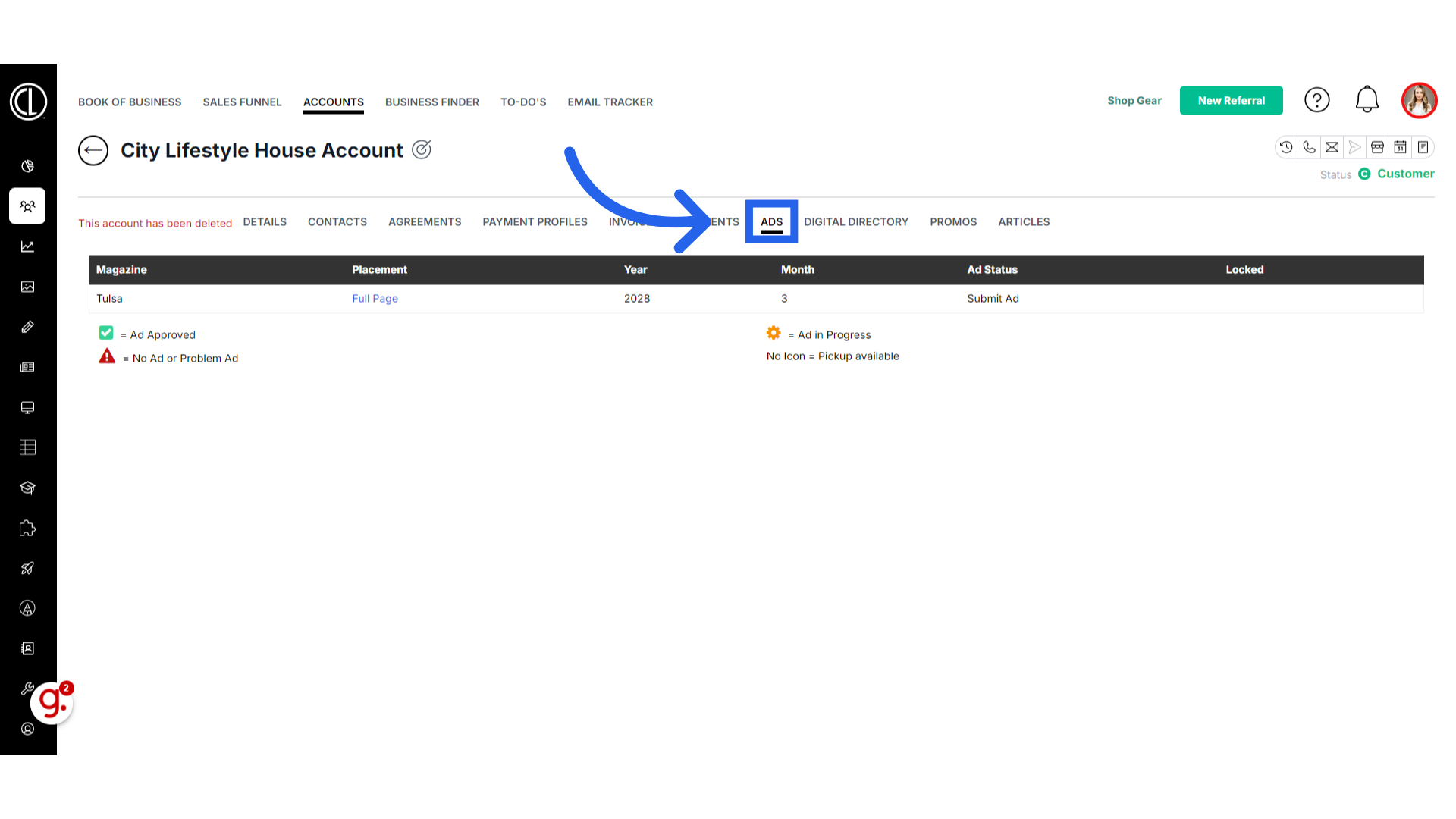Image resolution: width=1456 pixels, height=819 pixels.
Task: Open the To-Do's tab
Action: pyautogui.click(x=523, y=102)
